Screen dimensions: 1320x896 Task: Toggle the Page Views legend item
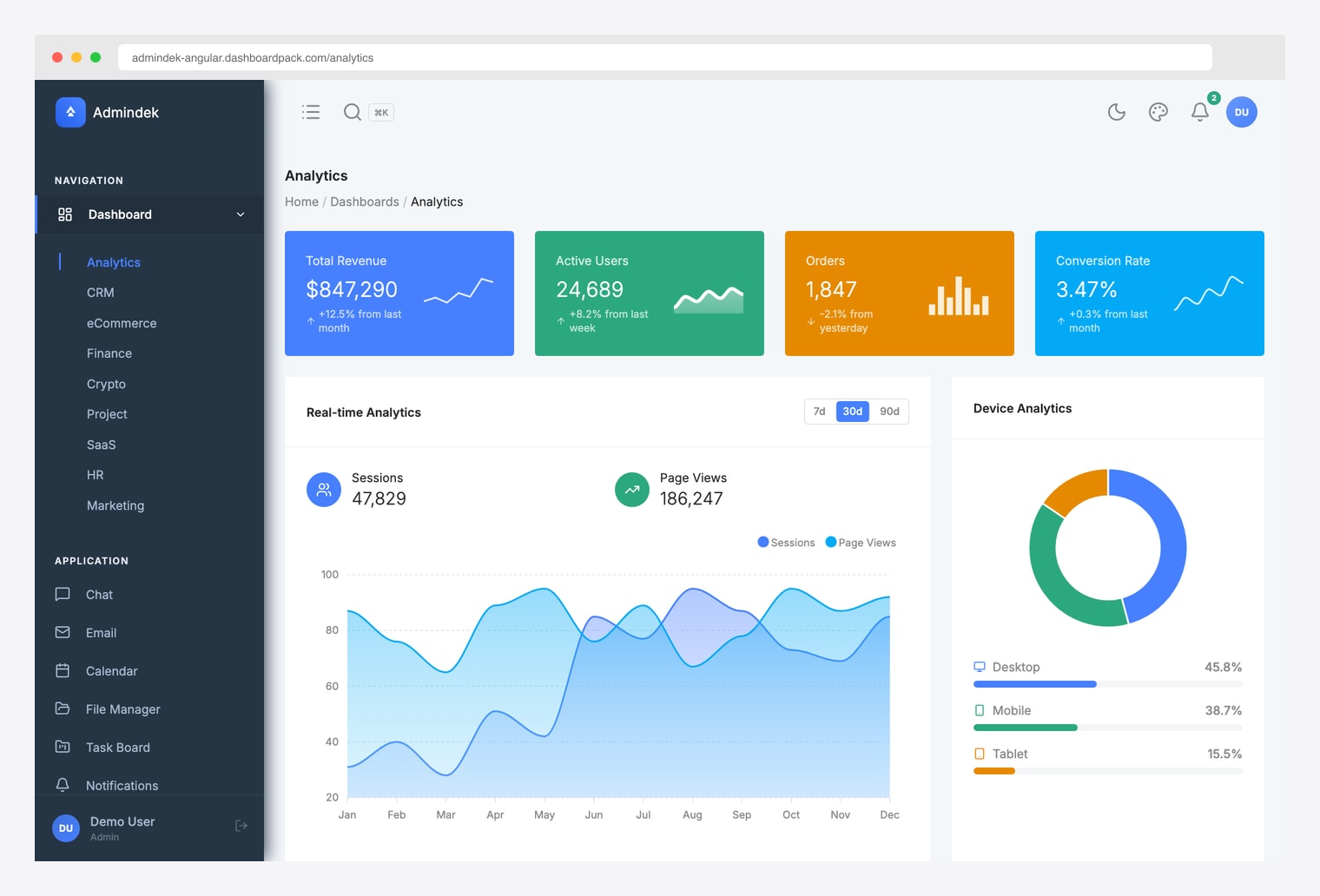click(861, 543)
